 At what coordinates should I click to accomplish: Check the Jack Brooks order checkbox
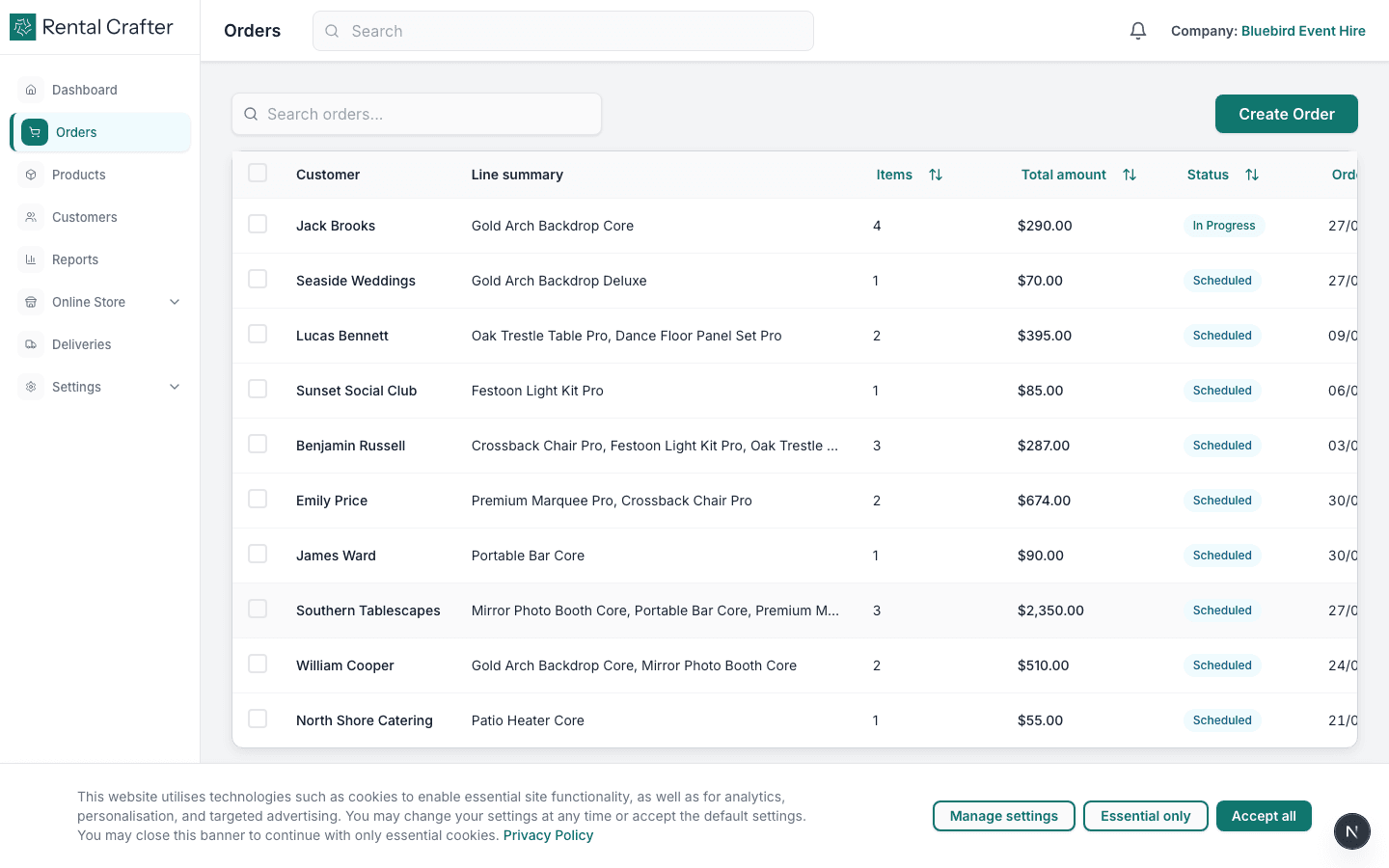[258, 224]
